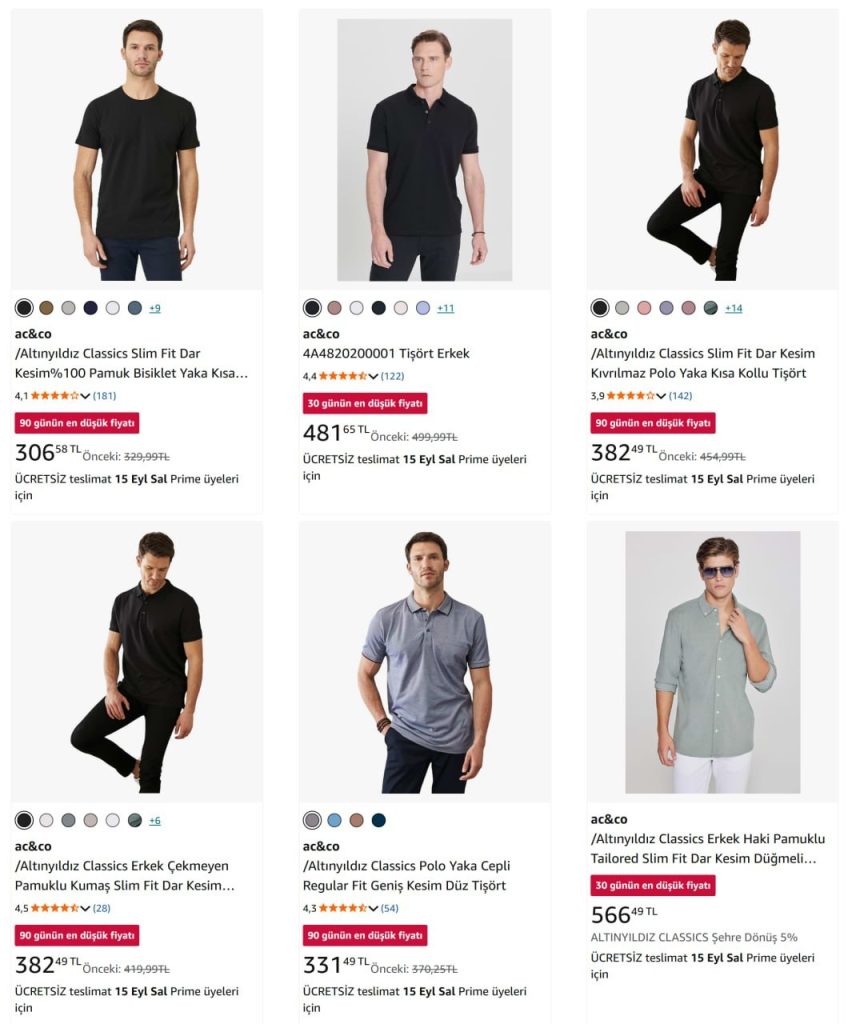Select pink swatch on Kıvrılmaz Polo Yaka shirt
848x1024 pixels.
(644, 308)
